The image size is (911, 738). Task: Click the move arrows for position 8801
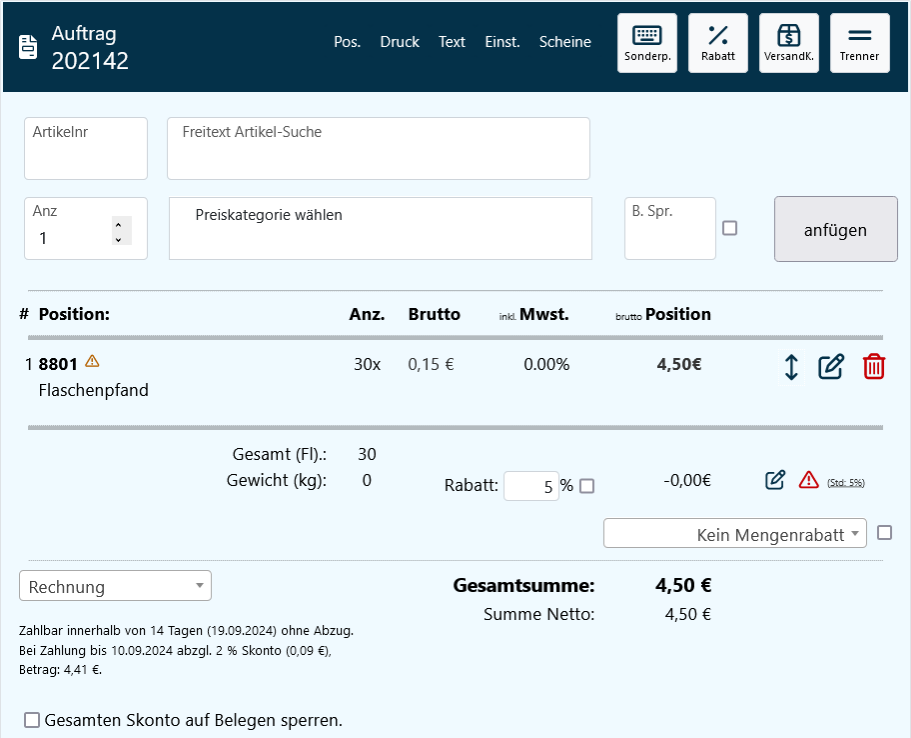(791, 367)
